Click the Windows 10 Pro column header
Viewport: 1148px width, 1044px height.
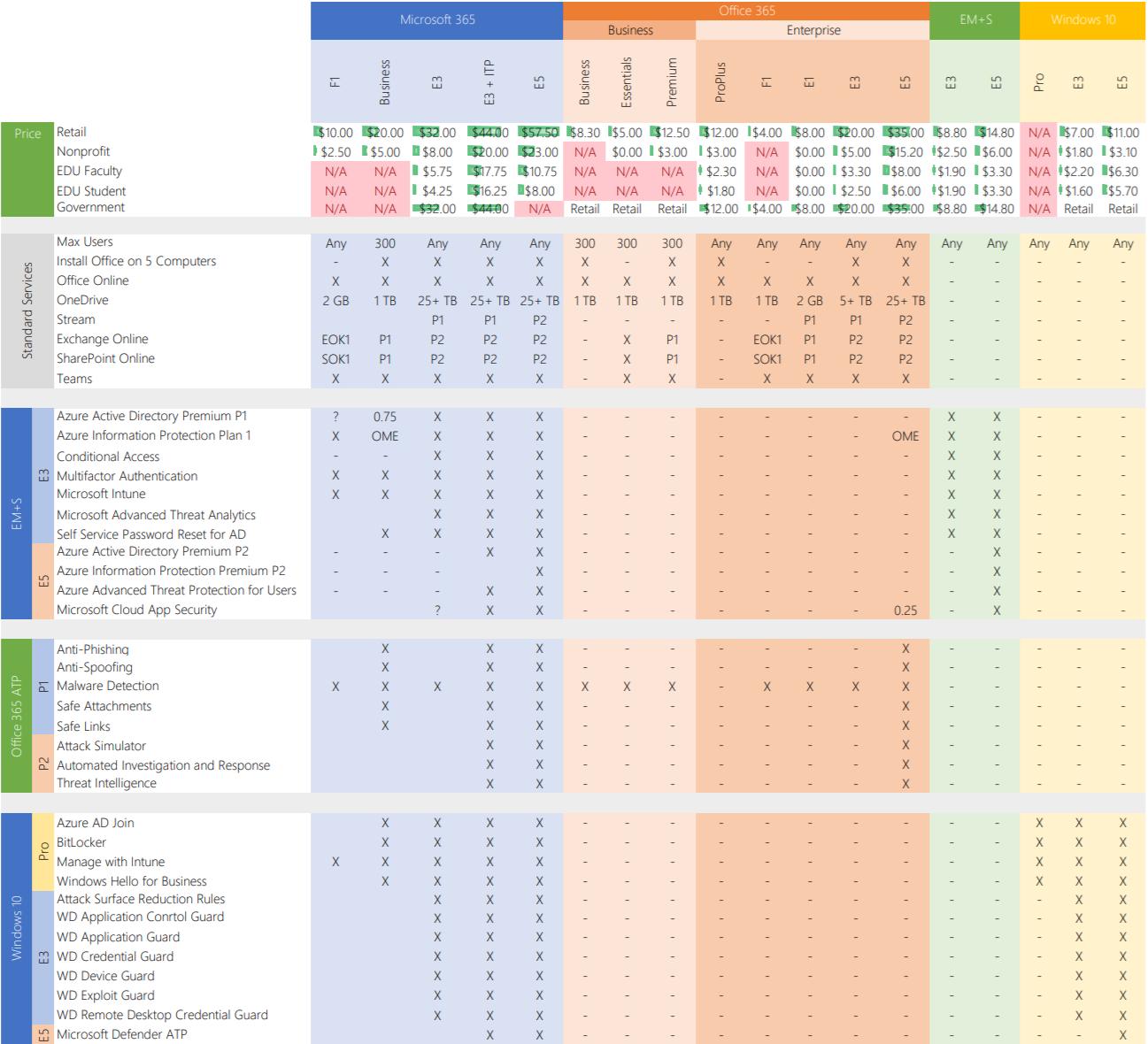(1039, 82)
